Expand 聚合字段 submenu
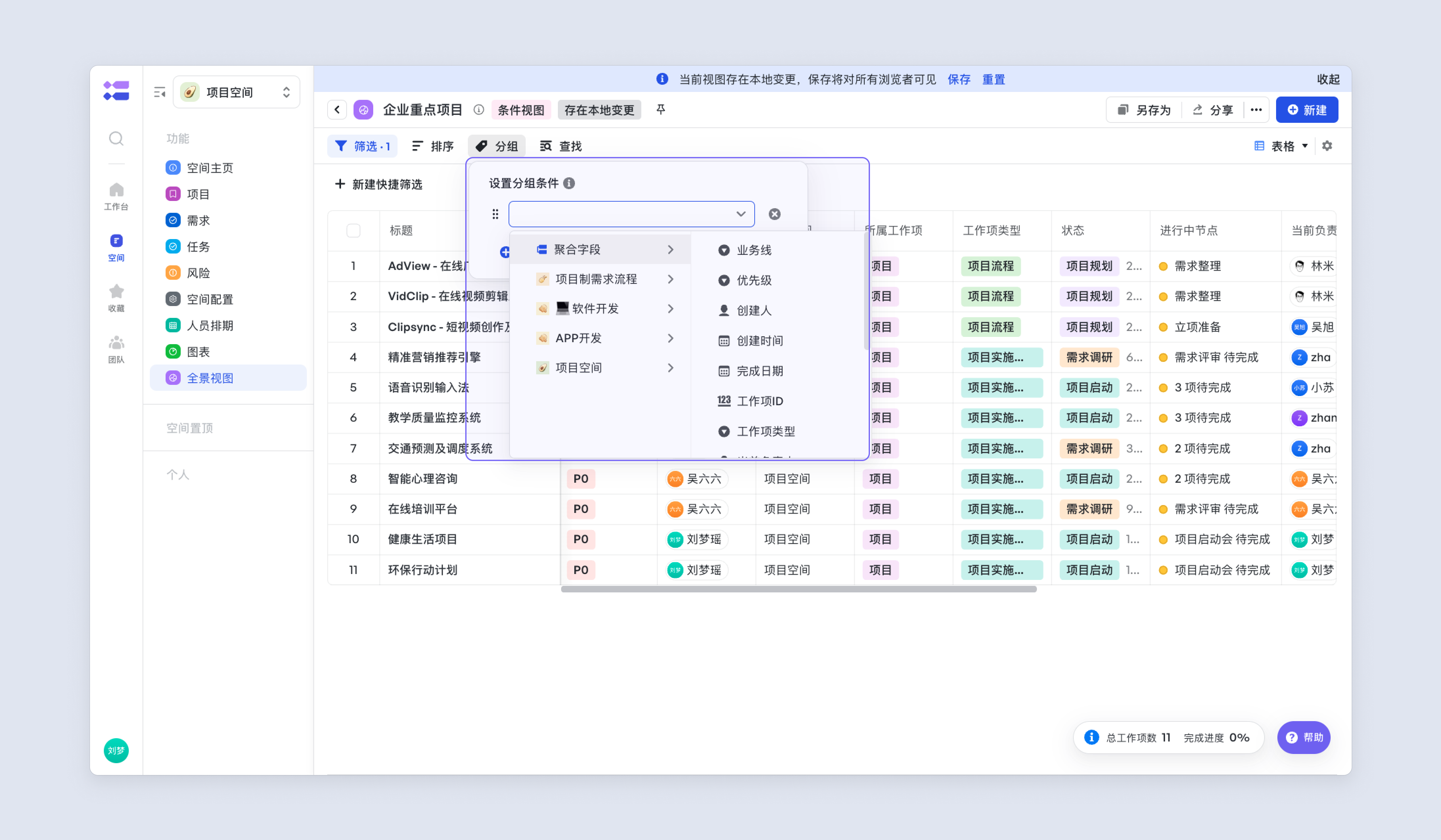The height and width of the screenshot is (840, 1441). [600, 250]
